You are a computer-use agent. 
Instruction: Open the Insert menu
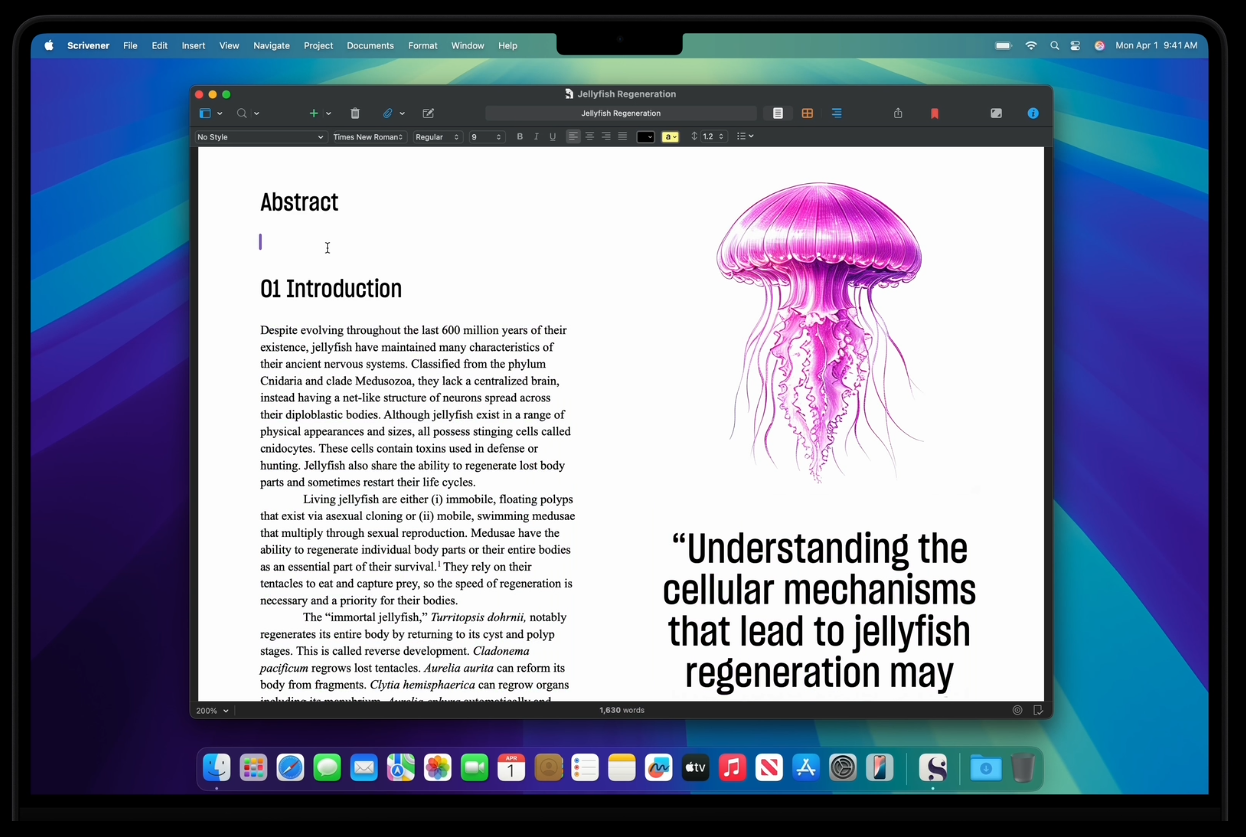[193, 45]
